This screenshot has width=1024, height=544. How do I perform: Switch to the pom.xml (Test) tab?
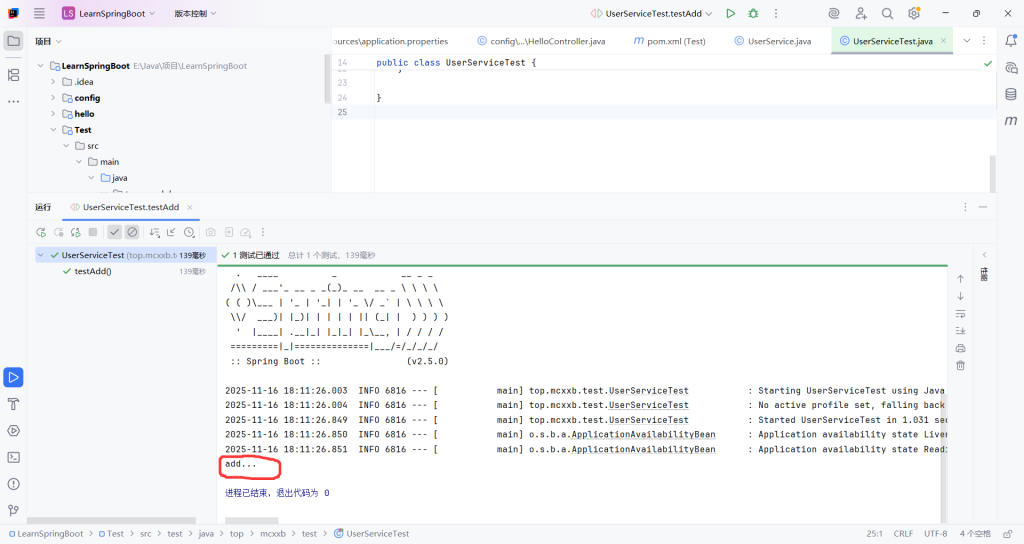point(669,41)
